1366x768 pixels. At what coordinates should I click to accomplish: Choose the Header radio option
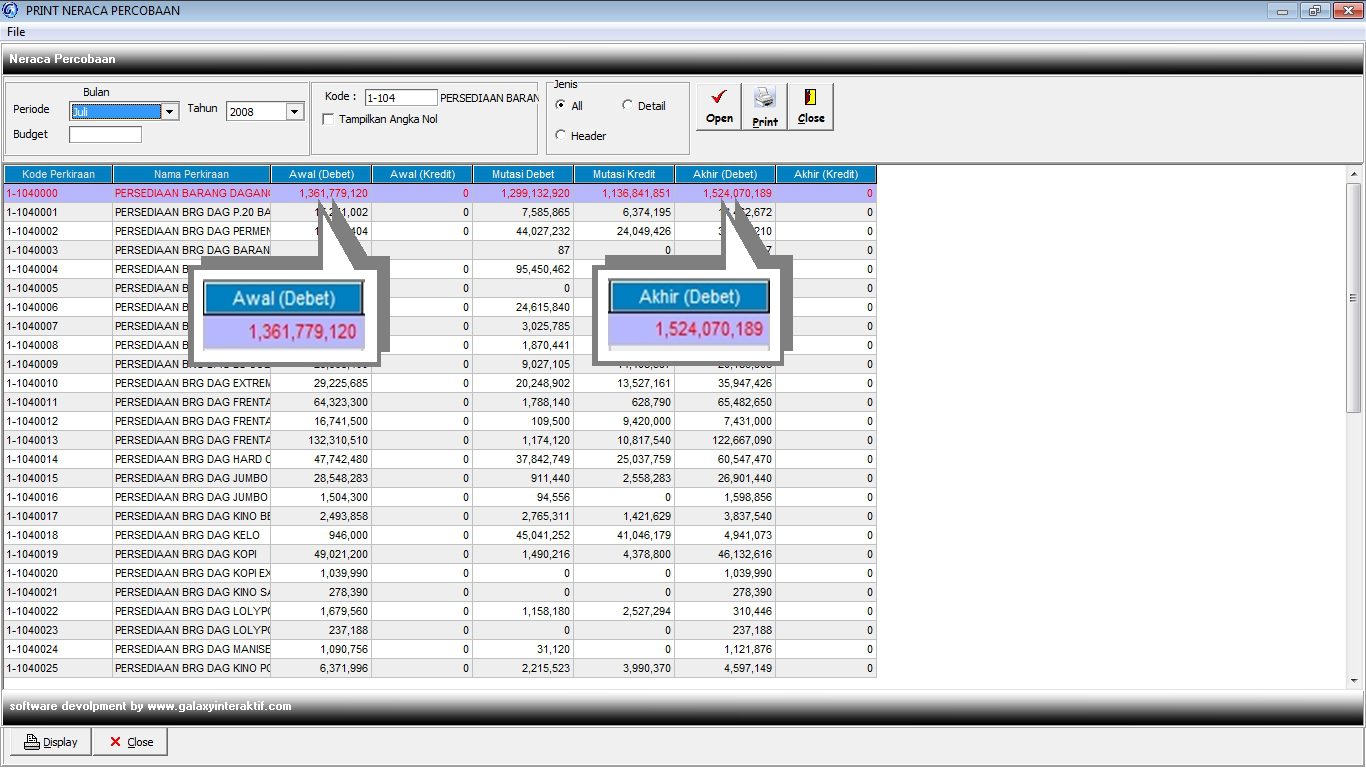pos(561,136)
